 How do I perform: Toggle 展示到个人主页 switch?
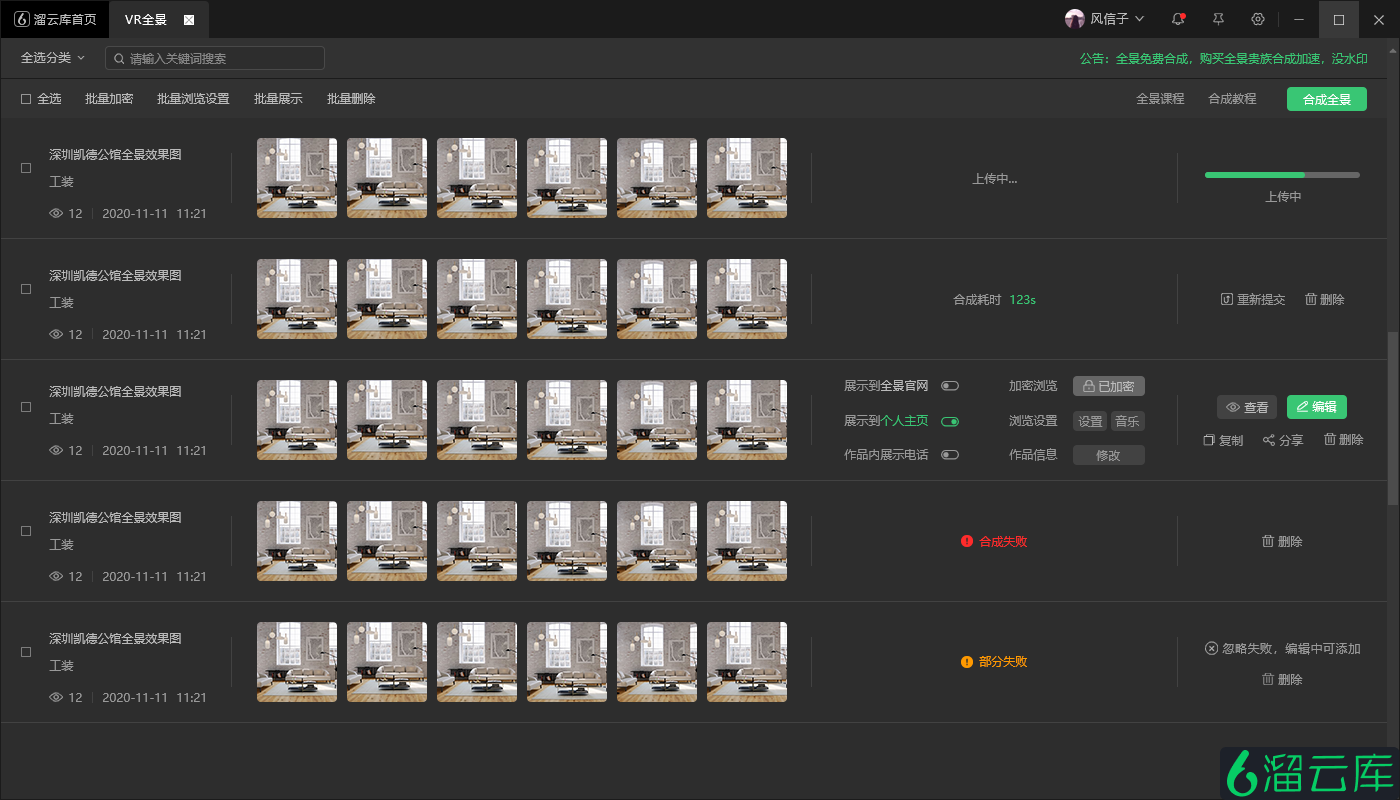(x=950, y=421)
